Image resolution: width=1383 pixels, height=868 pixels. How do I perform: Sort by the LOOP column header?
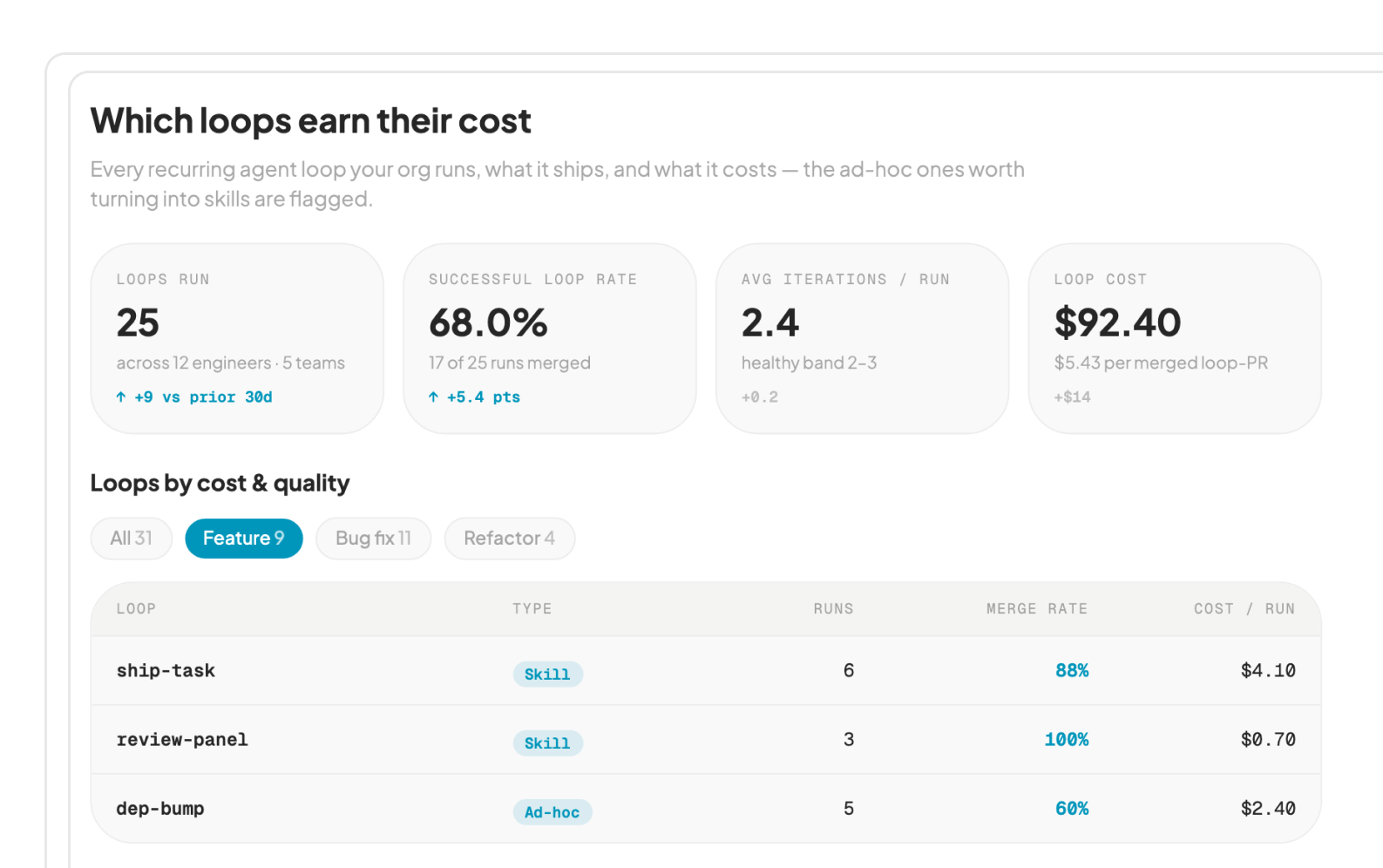[136, 609]
